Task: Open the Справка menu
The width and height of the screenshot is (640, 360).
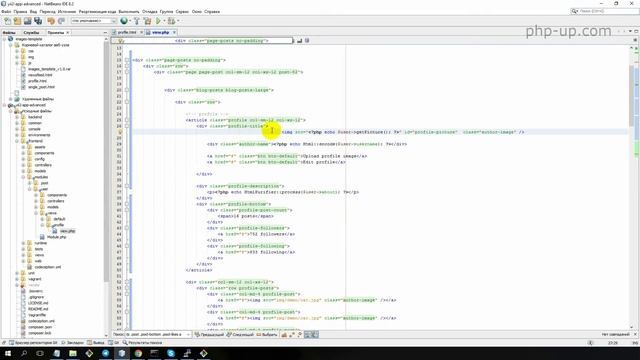Action: pyautogui.click(x=212, y=12)
